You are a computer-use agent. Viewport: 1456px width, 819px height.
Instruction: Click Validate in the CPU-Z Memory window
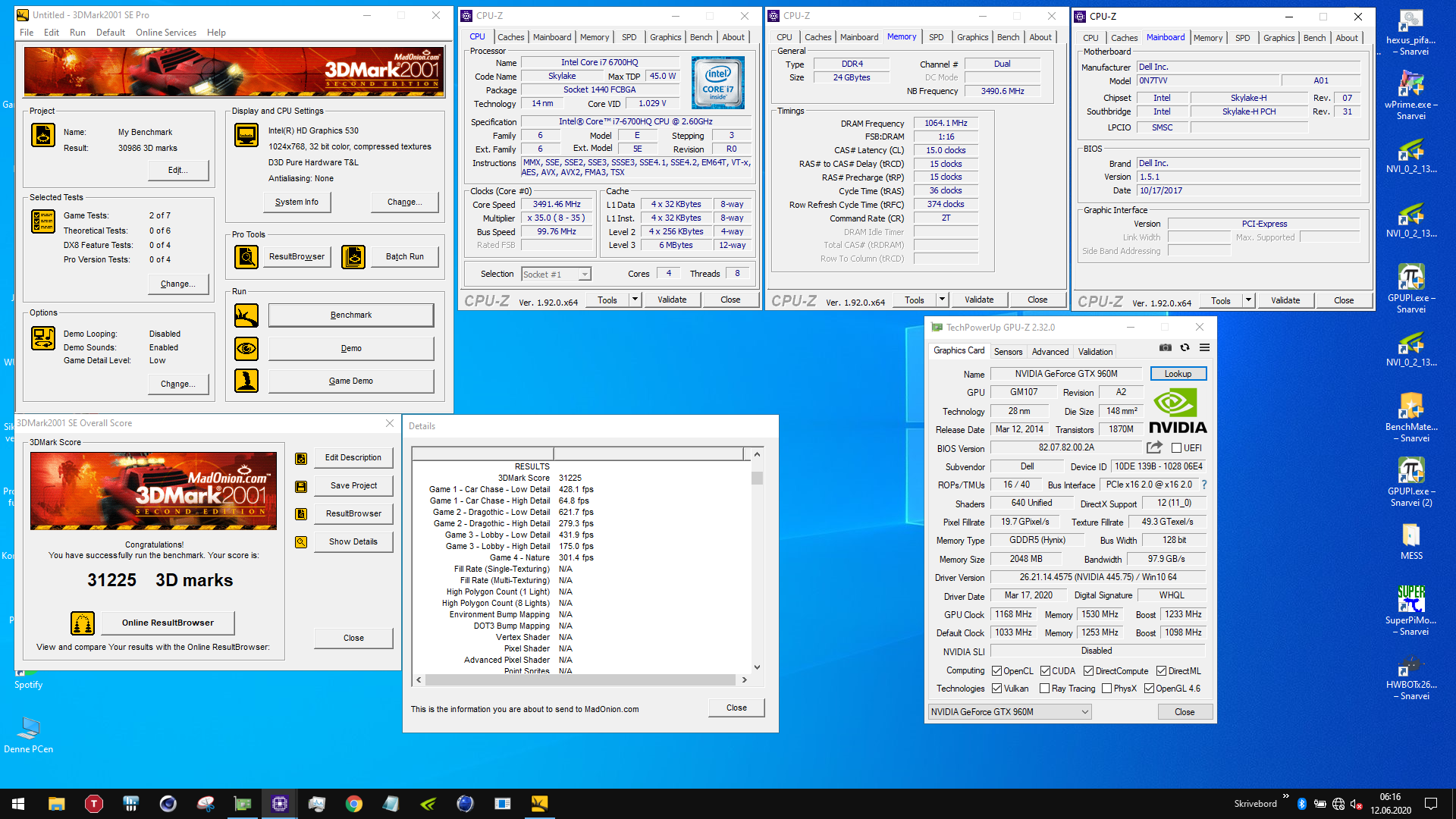point(978,300)
